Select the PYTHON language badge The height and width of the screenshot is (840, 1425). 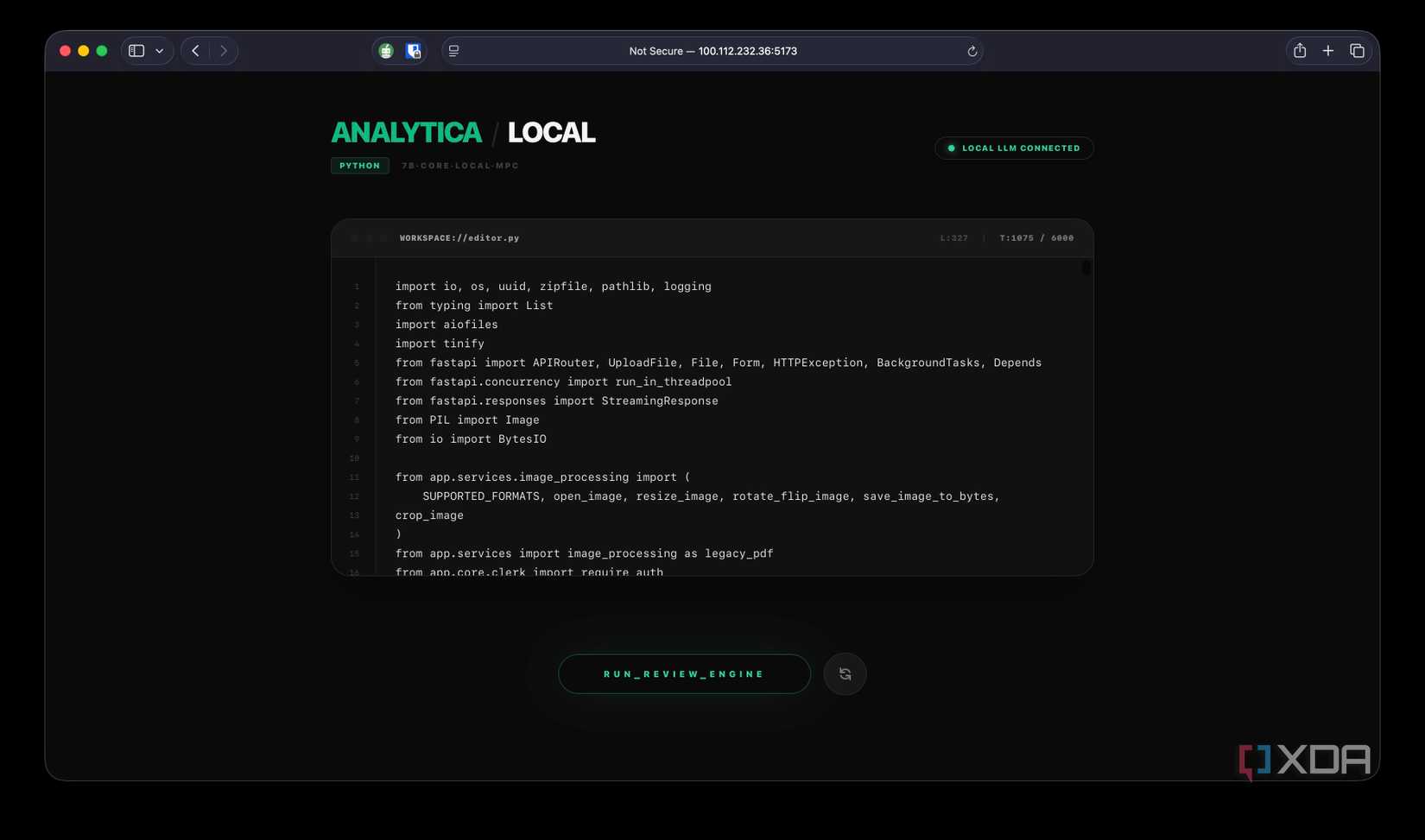point(359,166)
